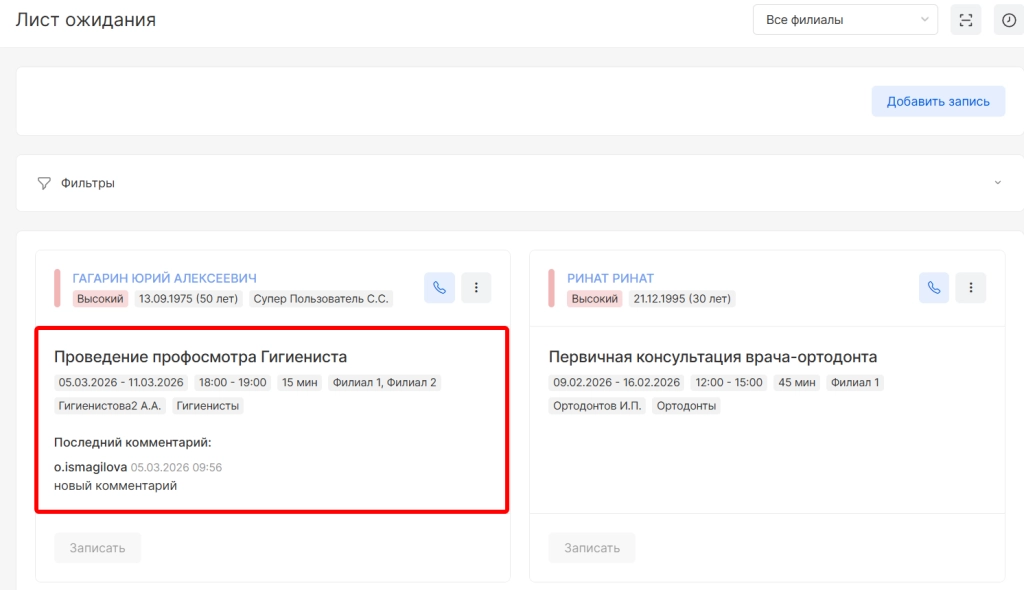Image resolution: width=1024 pixels, height=590 pixels.
Task: Open patient link РИНАТ РИНАТ
Action: [x=610, y=278]
